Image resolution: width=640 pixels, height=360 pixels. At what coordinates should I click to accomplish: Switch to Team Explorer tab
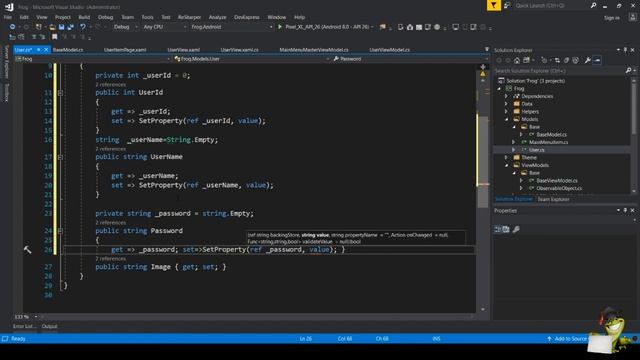pos(553,199)
